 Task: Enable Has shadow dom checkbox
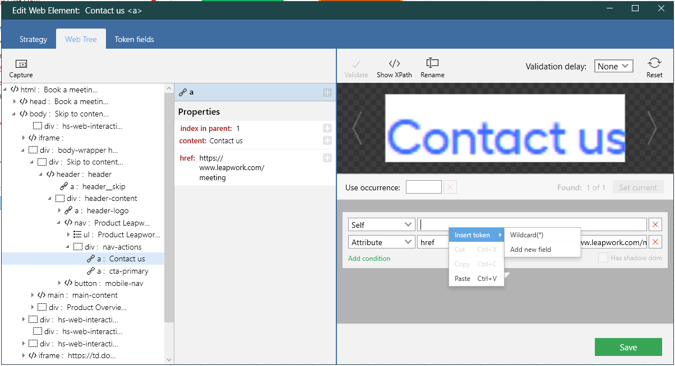tap(603, 257)
